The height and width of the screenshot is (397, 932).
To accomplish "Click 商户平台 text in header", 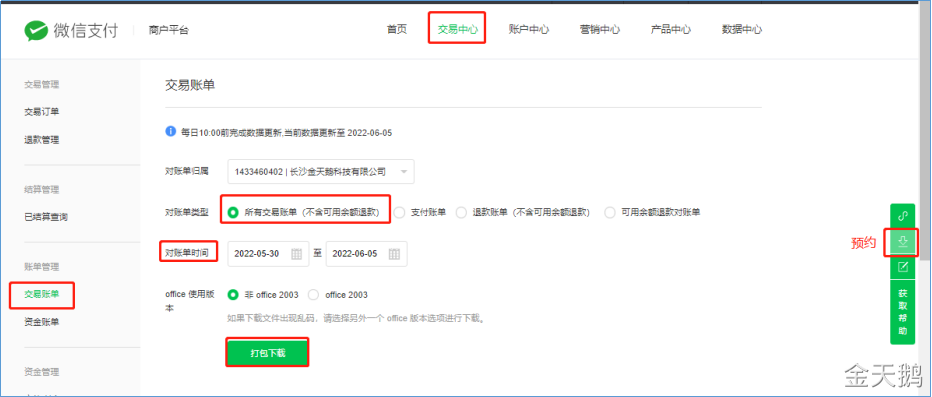I will [x=169, y=30].
